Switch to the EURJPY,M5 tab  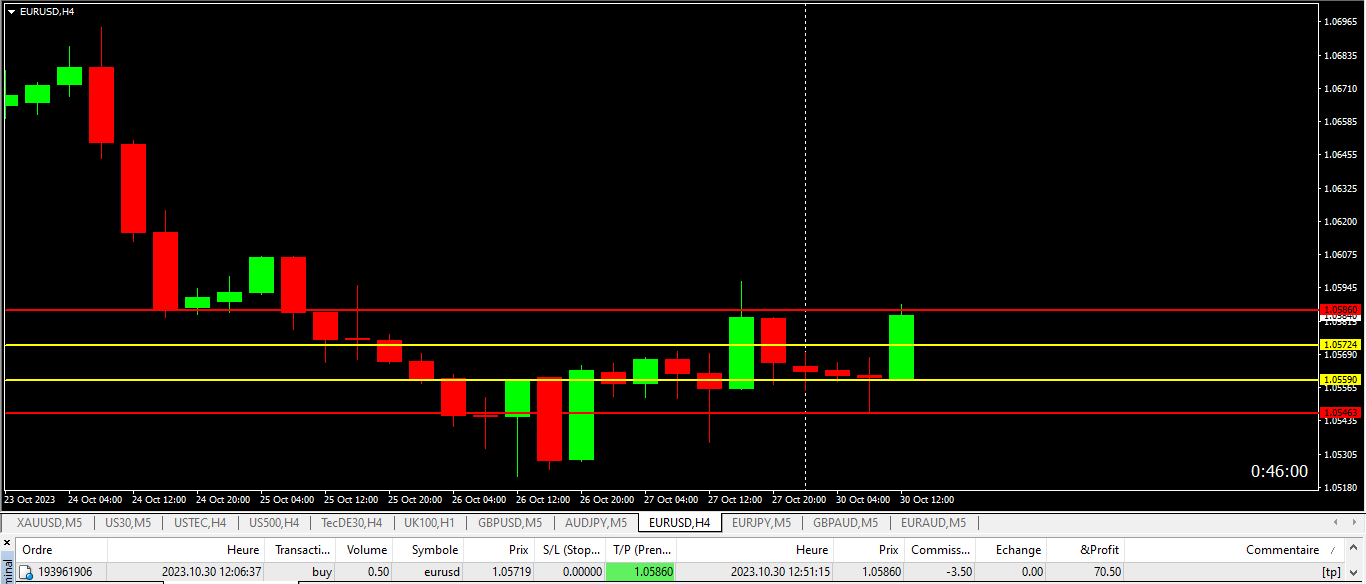pos(761,523)
